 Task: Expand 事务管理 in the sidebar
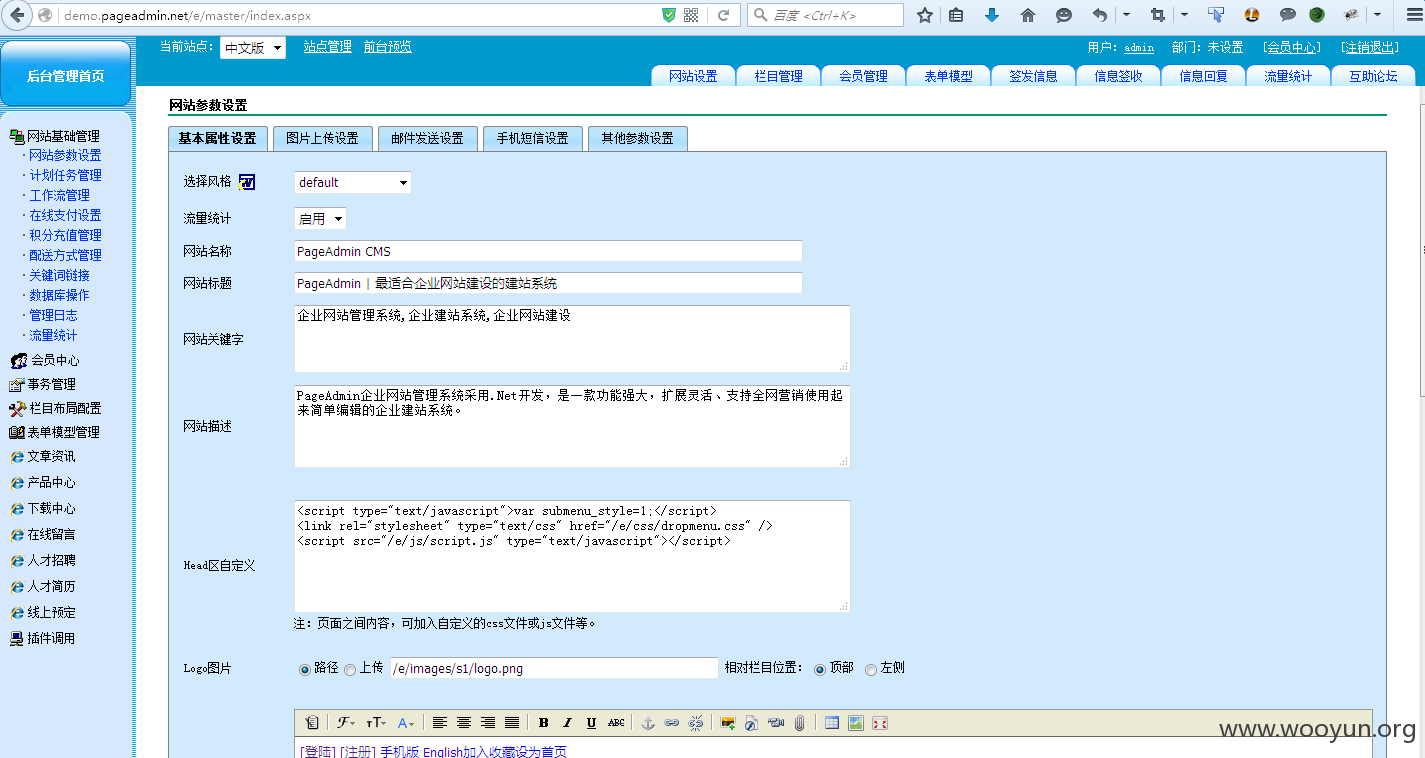coord(51,384)
